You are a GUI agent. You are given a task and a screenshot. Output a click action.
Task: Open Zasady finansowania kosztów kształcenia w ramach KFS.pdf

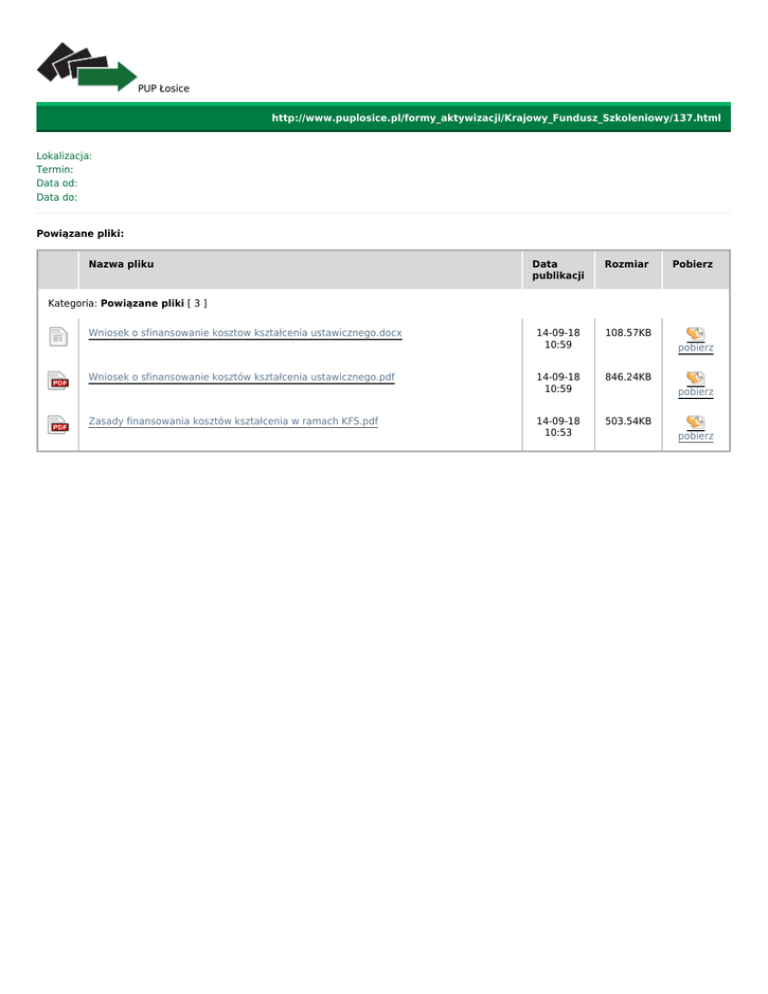click(x=233, y=421)
